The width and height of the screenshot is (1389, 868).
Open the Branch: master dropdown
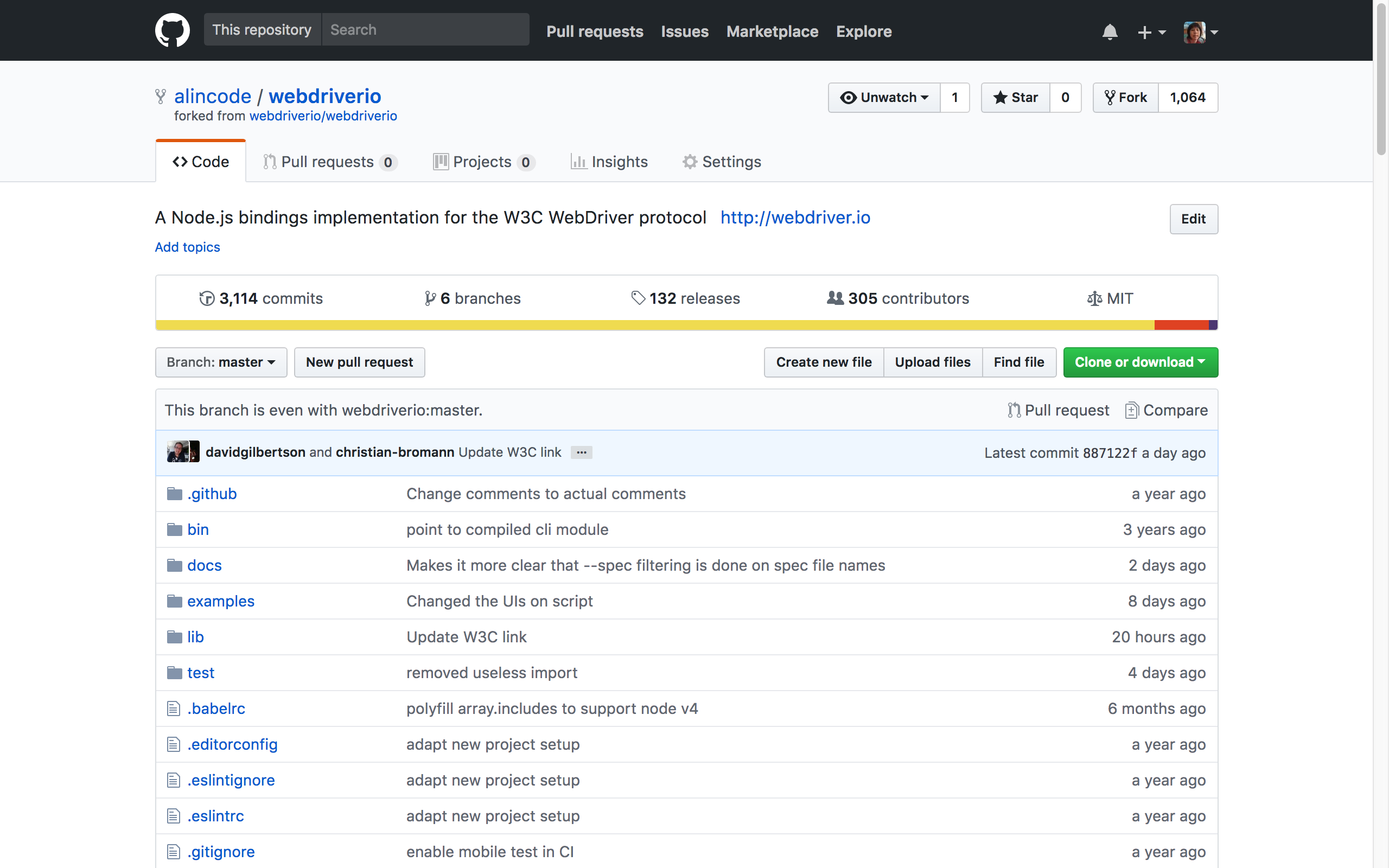point(221,362)
